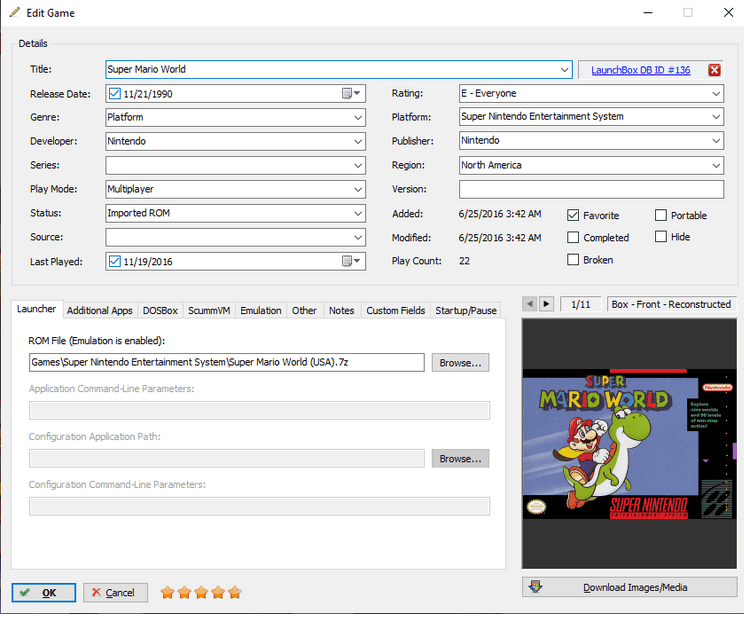The image size is (744, 618).
Task: Open the Status dropdown
Action: click(358, 213)
